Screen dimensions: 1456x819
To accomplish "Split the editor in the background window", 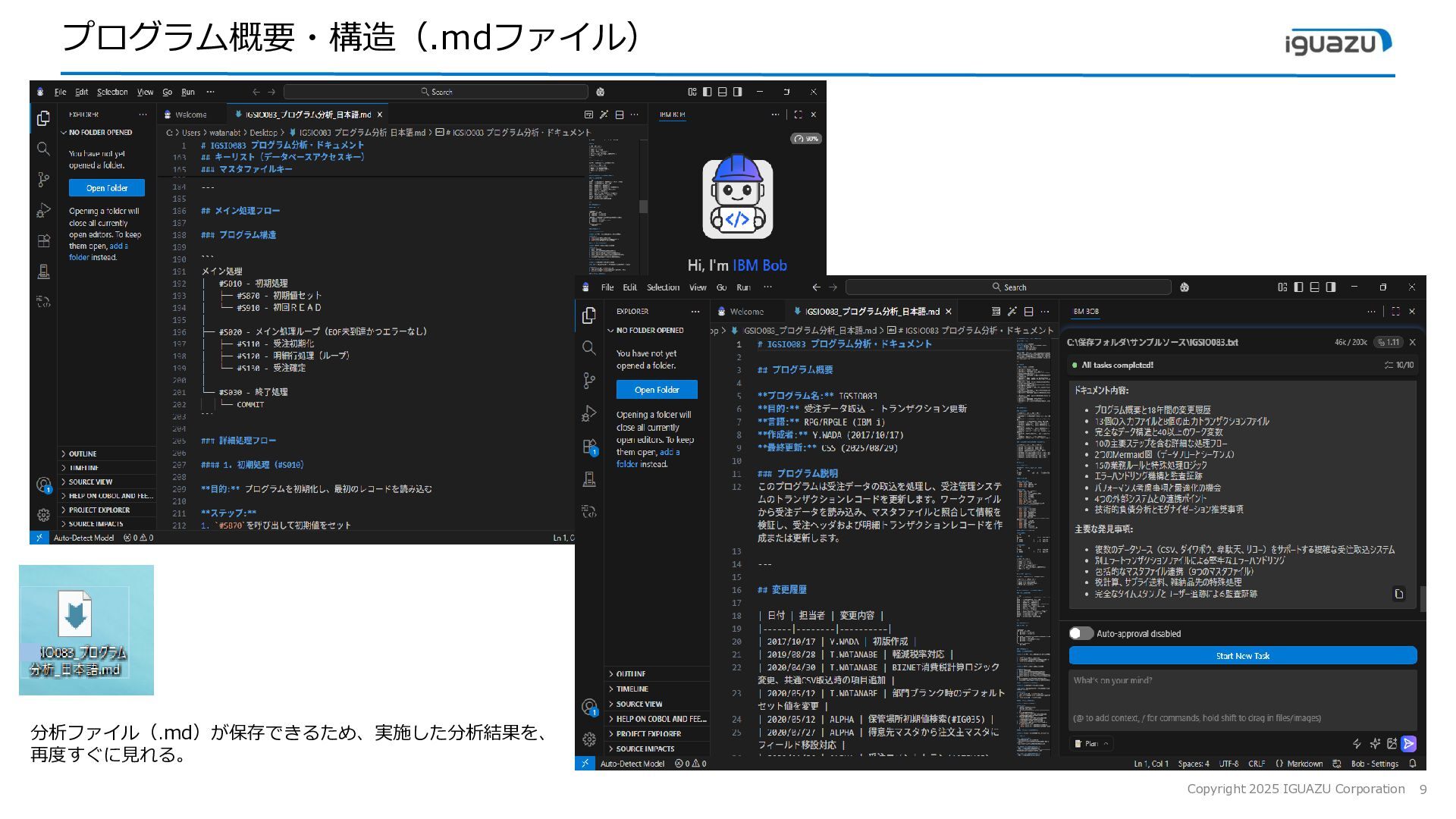I will (x=619, y=115).
